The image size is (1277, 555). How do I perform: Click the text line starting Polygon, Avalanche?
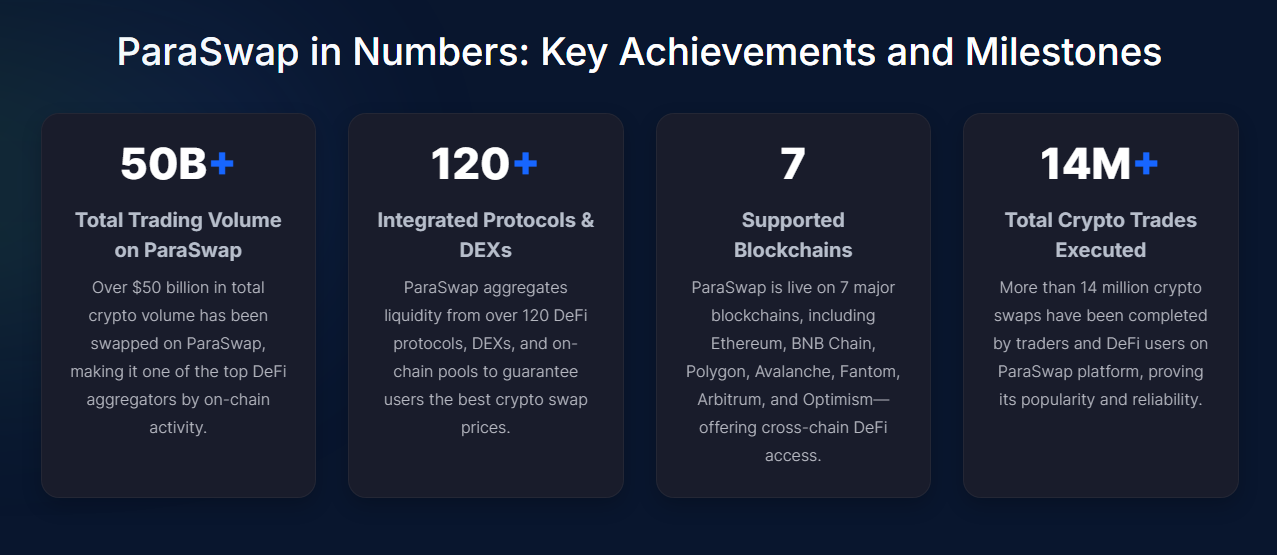click(x=793, y=371)
